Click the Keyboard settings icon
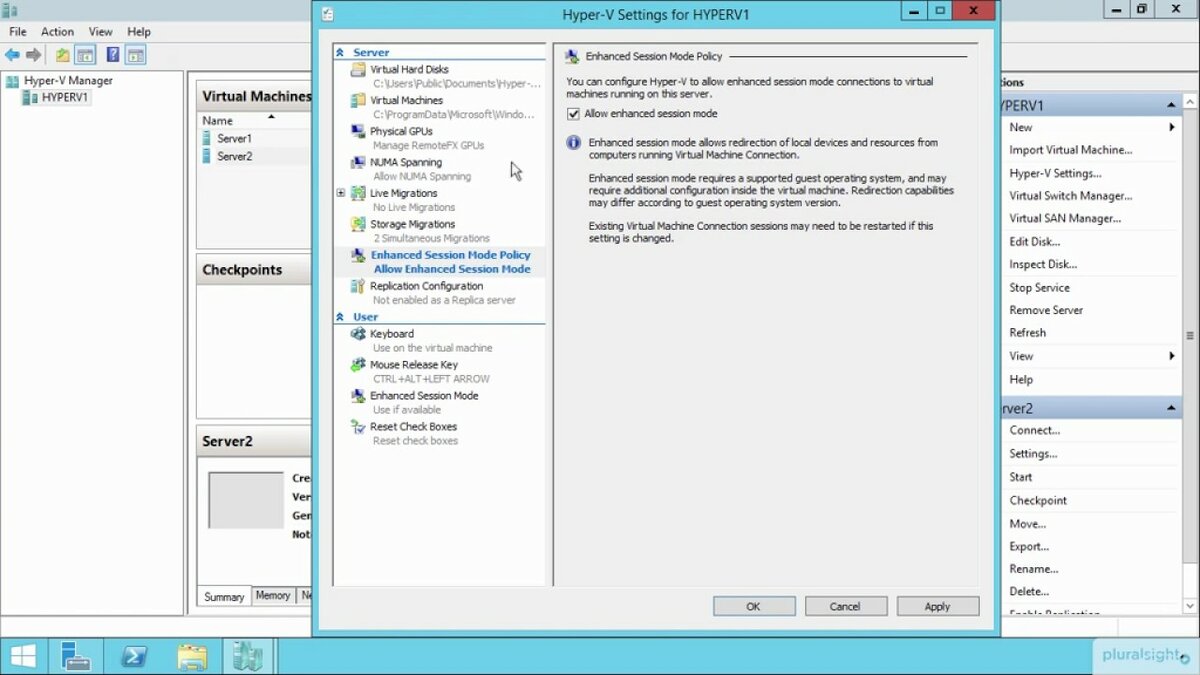This screenshot has width=1200, height=675. [359, 335]
